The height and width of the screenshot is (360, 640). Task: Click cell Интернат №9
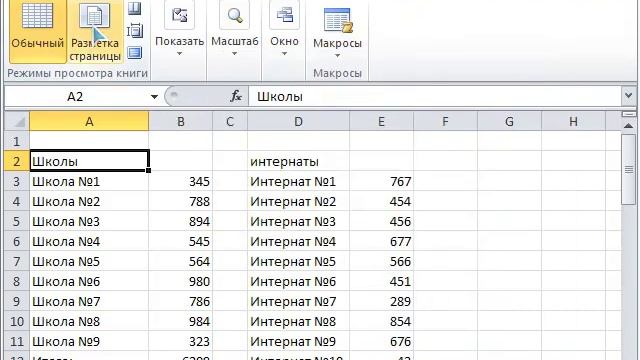click(298, 341)
